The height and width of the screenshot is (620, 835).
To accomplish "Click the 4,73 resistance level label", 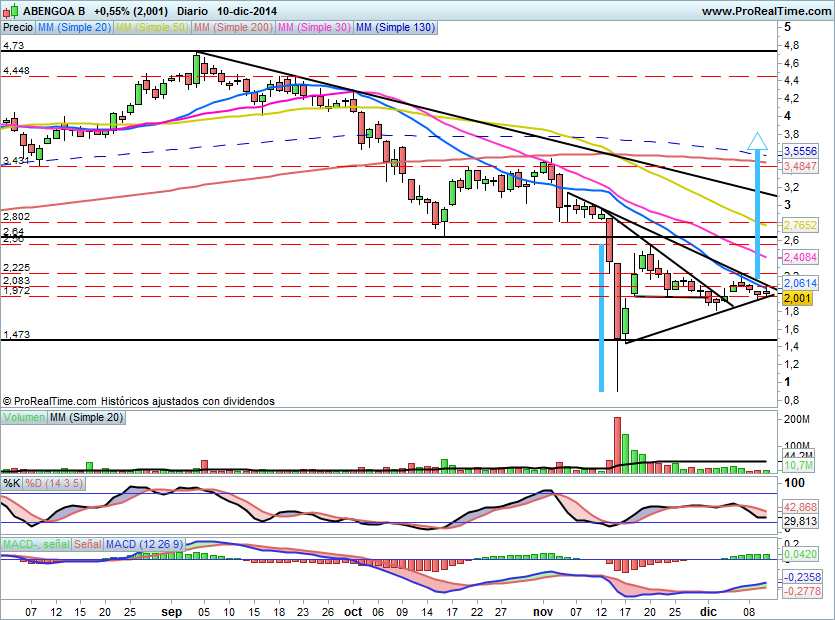I will pos(13,46).
